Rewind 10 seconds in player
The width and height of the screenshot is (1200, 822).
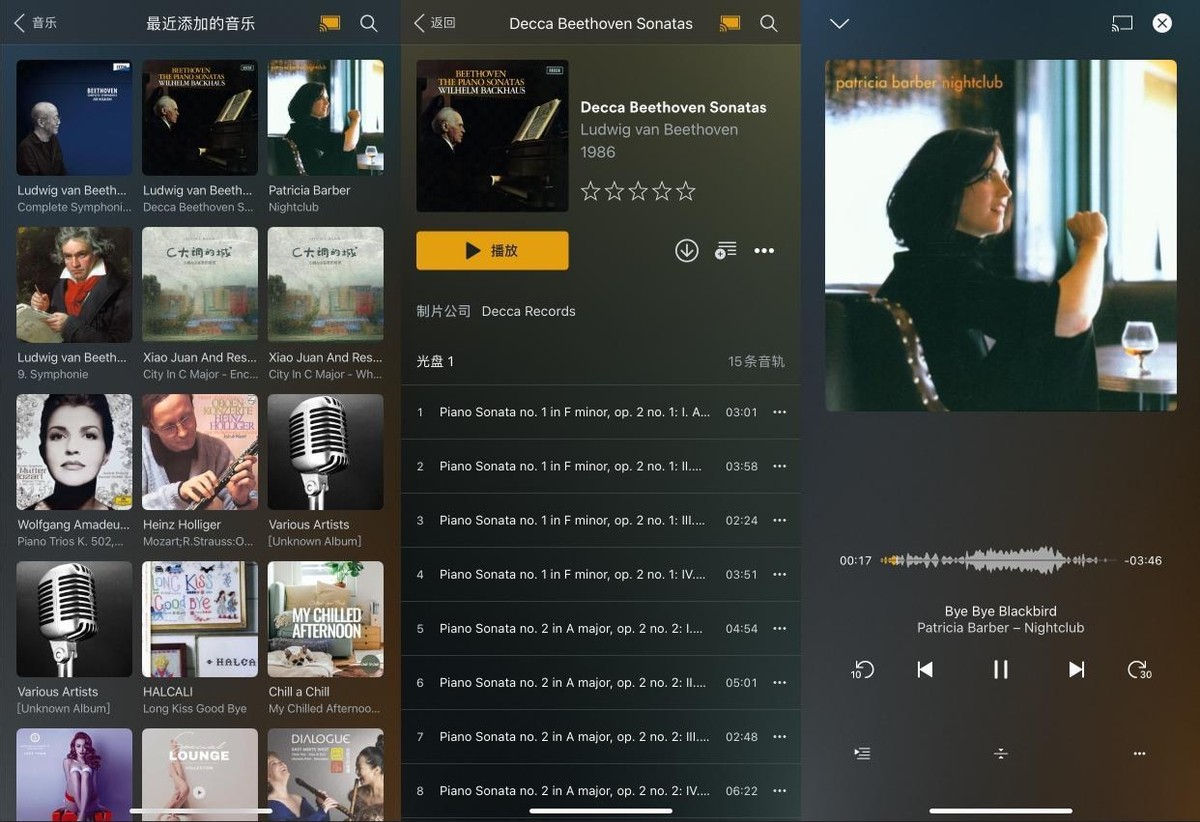coord(862,670)
